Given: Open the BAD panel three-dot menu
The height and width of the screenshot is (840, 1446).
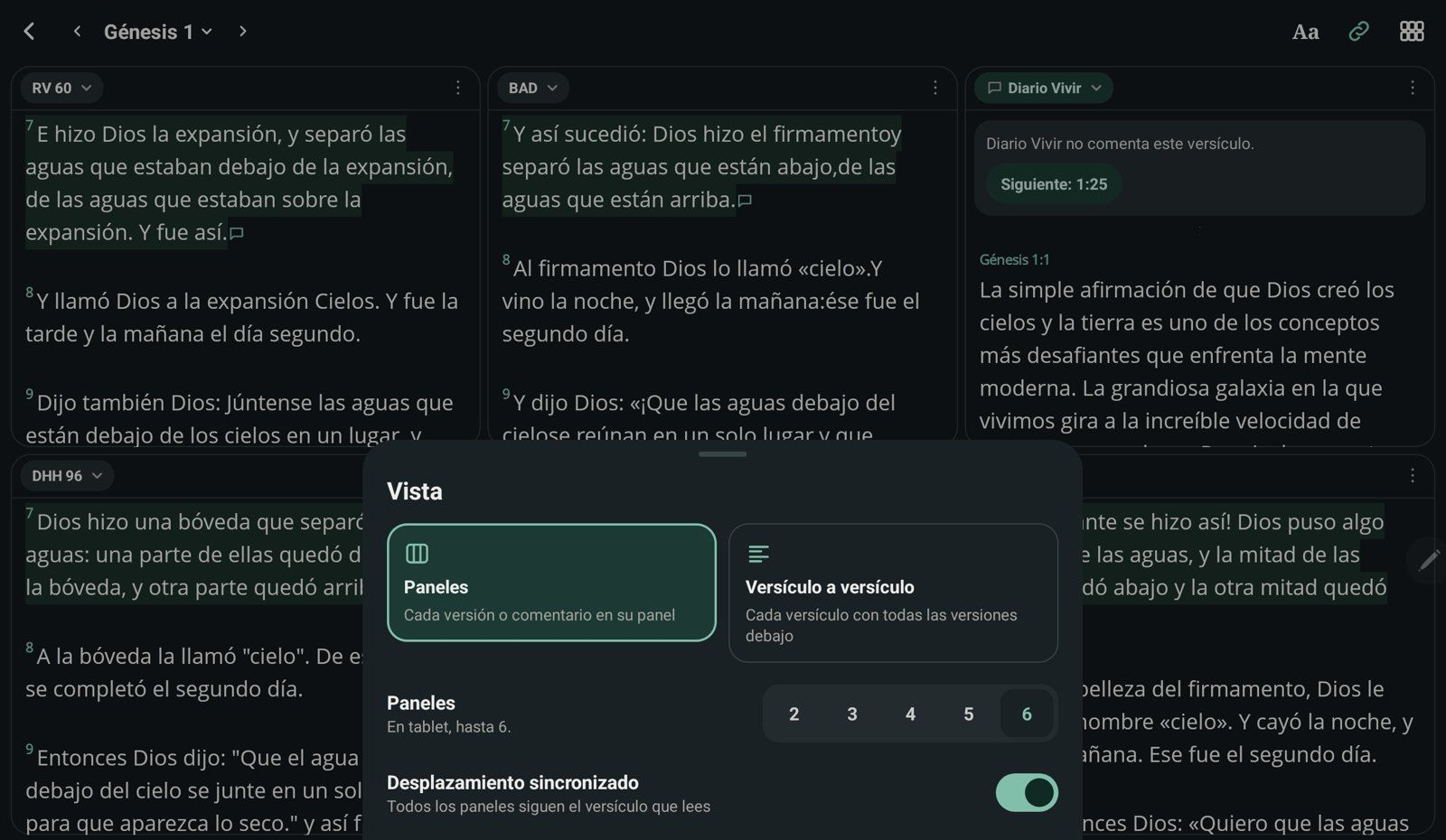Looking at the screenshot, I should tap(935, 88).
